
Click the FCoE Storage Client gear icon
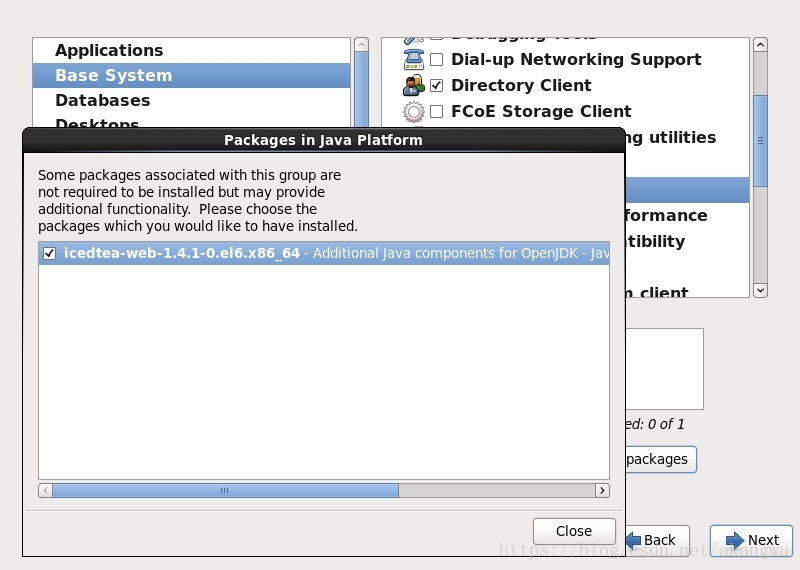pyautogui.click(x=413, y=111)
